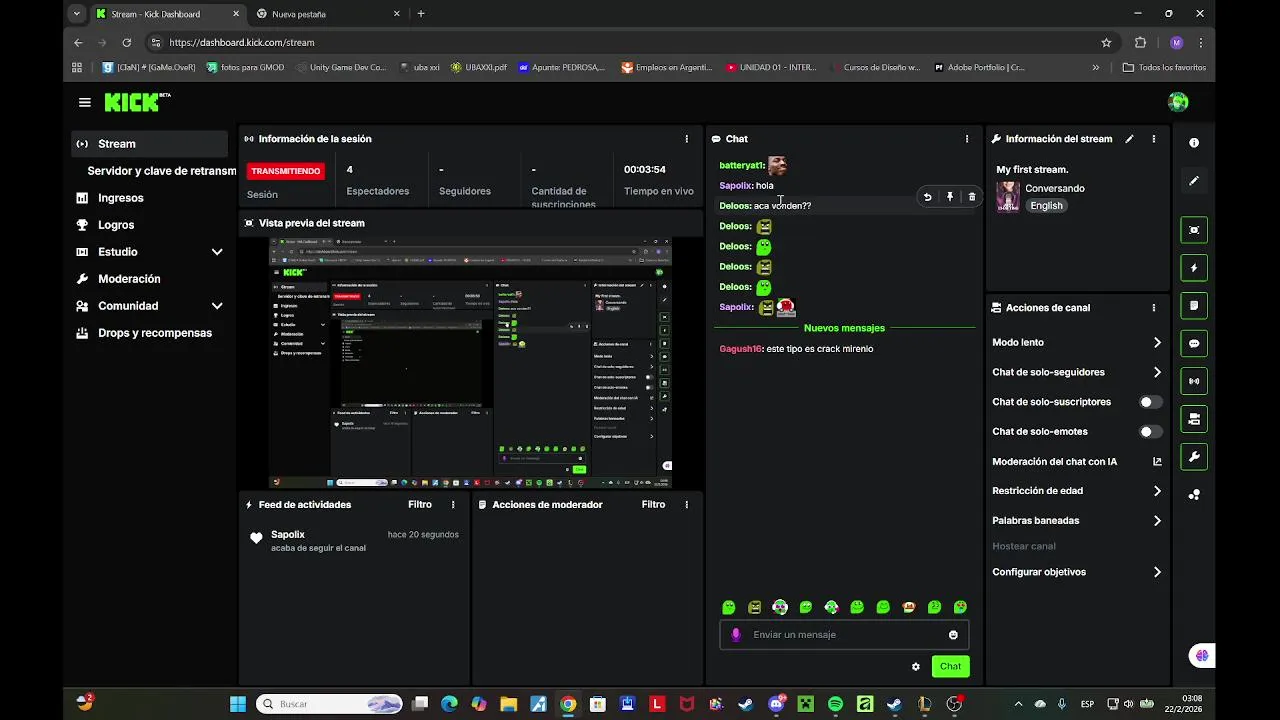
Task: Expand Configurar objetivos options
Action: click(1157, 573)
